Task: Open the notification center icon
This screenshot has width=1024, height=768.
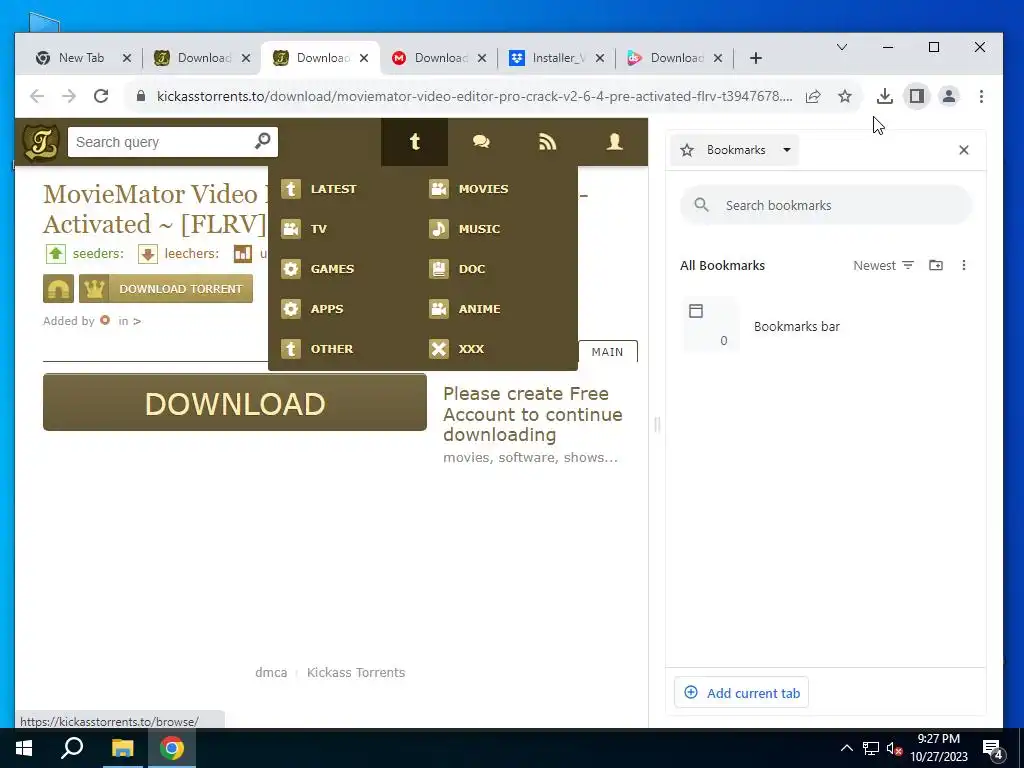Action: coord(993,749)
